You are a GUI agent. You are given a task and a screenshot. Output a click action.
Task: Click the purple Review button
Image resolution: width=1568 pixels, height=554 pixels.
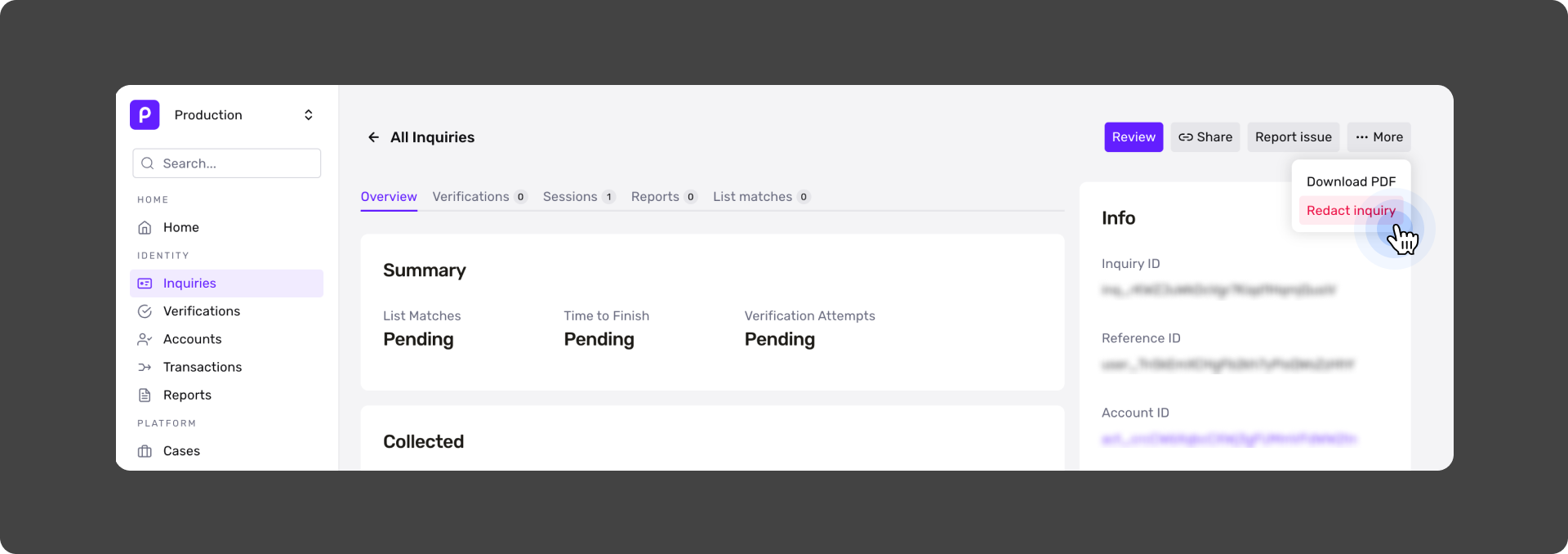point(1134,137)
